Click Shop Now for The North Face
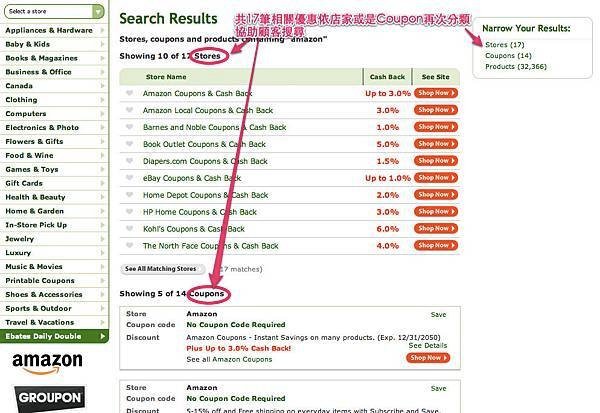 coord(436,245)
